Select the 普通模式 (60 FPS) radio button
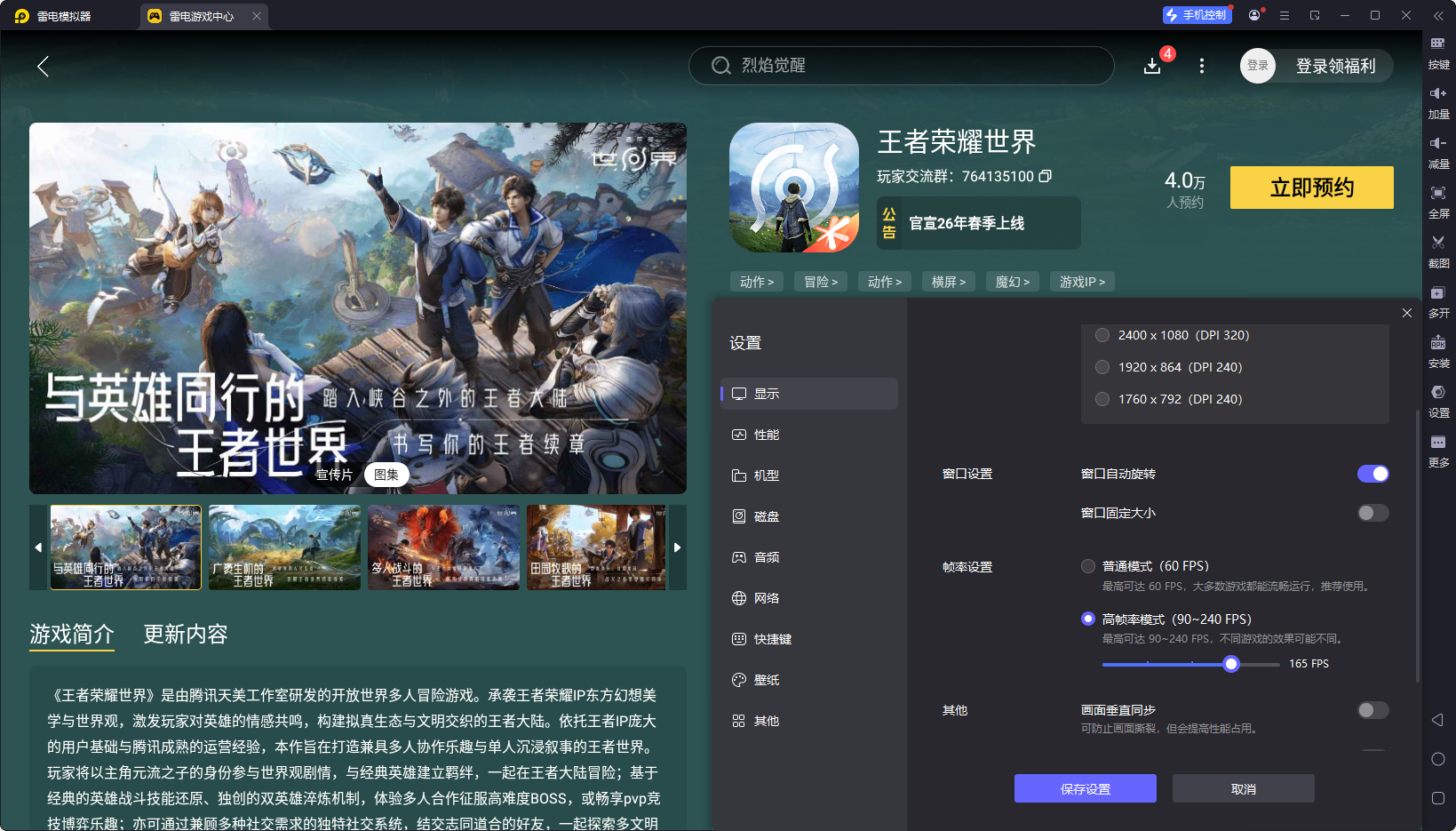 [1087, 565]
